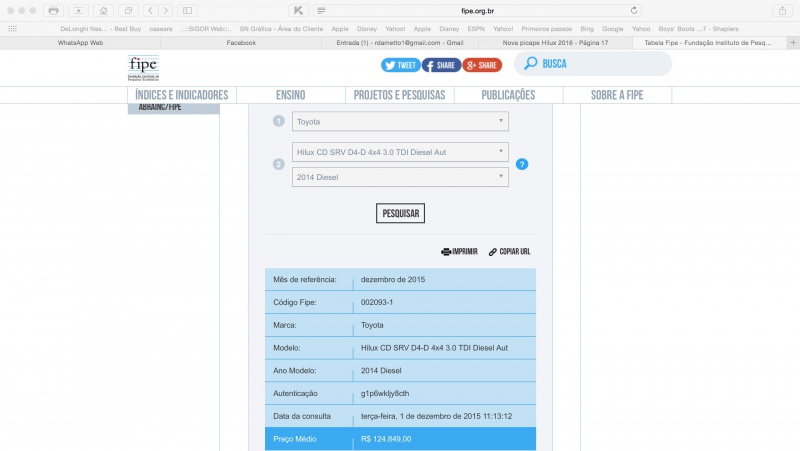
Task: Open the Publicações menu
Action: point(508,95)
